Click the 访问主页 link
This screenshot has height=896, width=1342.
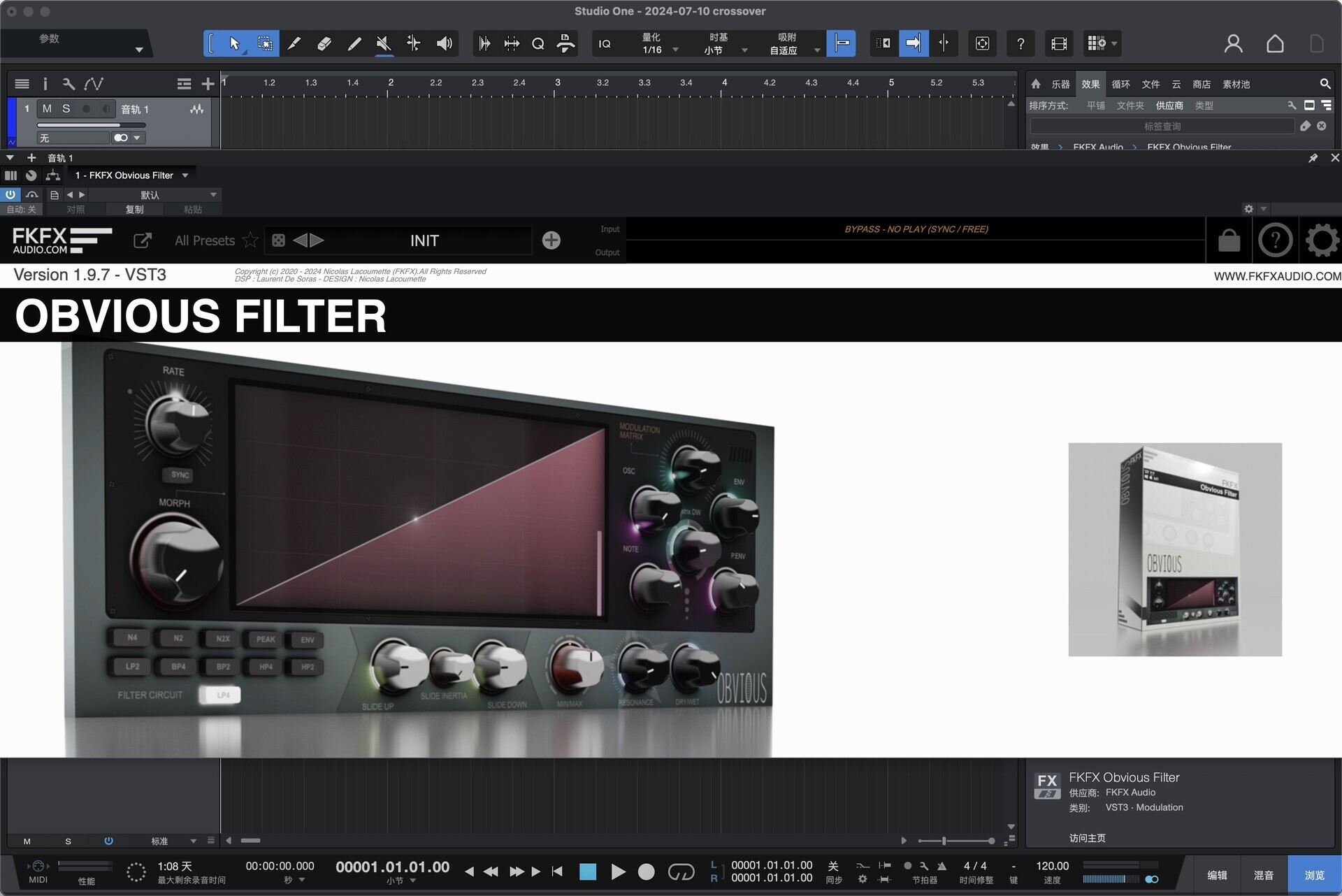1087,838
